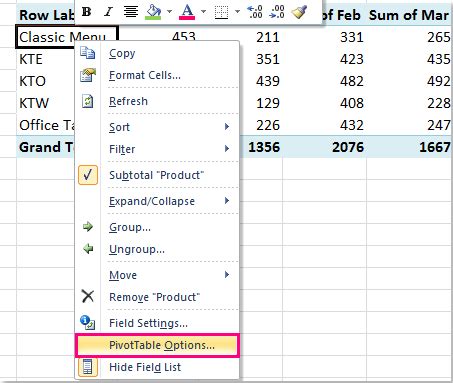
Task: Select cell with value 351
Action: (261, 59)
